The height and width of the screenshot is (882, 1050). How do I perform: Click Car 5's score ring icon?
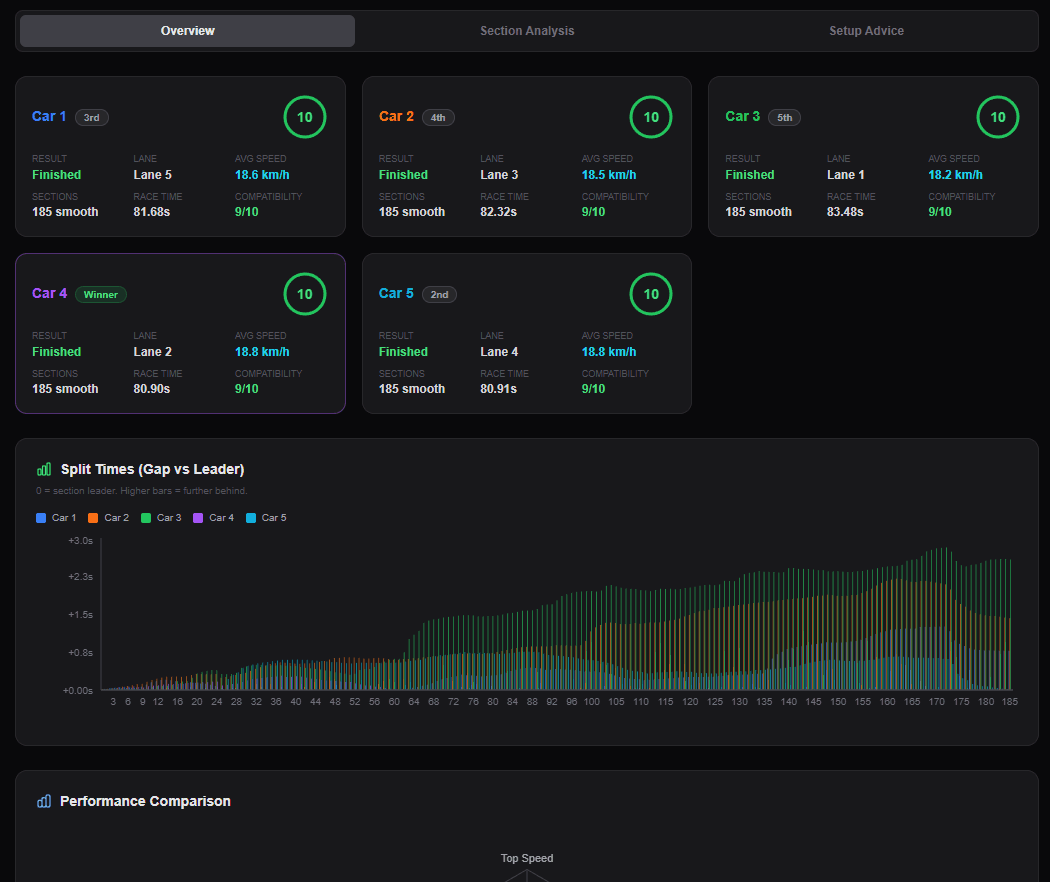651,294
